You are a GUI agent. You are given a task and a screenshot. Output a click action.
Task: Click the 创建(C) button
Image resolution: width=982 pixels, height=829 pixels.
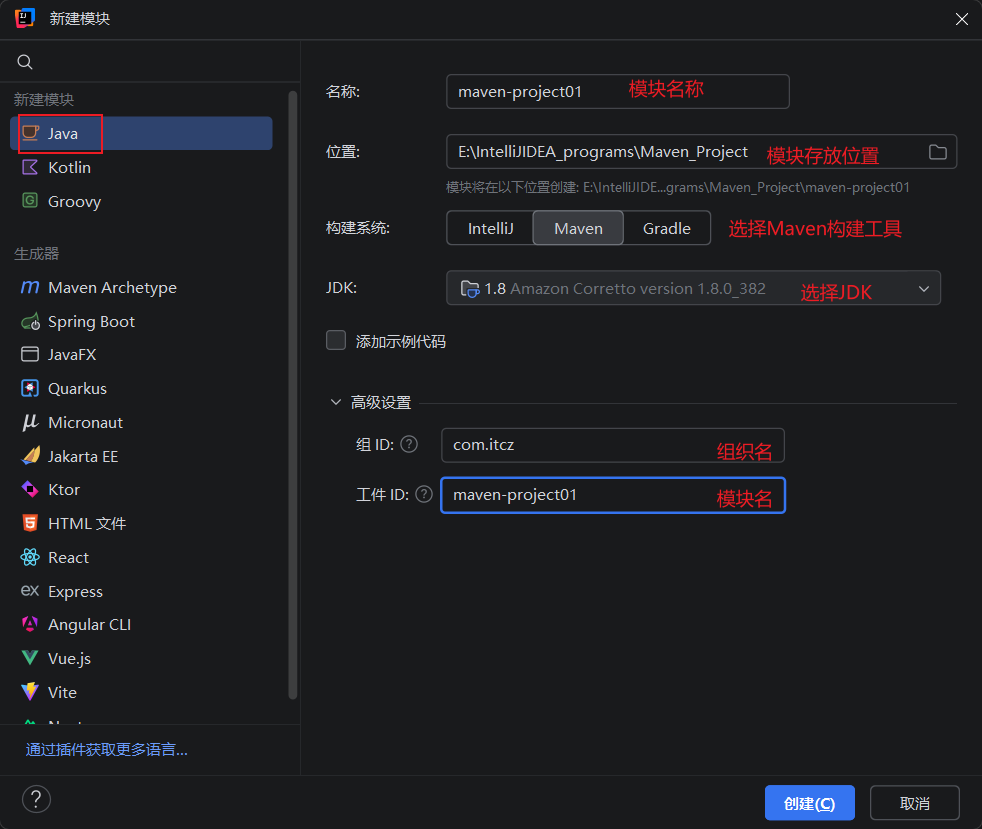[809, 803]
